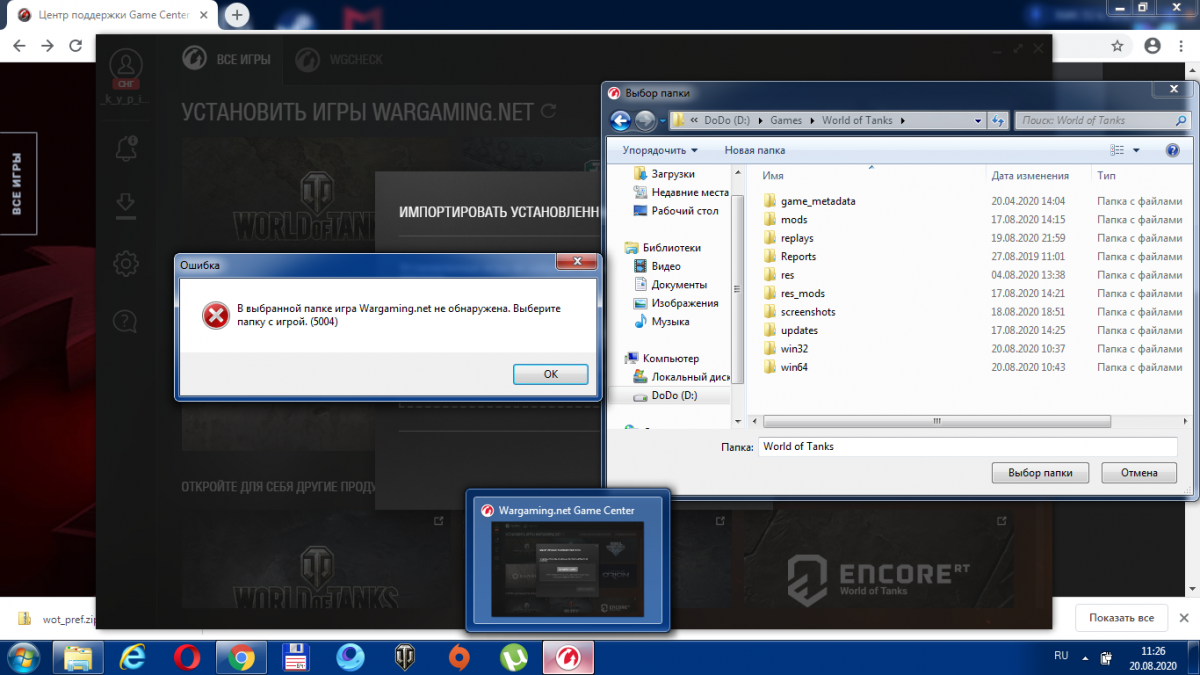The image size is (1200, 675).
Task: Go back with the blue back arrow
Action: coord(620,121)
